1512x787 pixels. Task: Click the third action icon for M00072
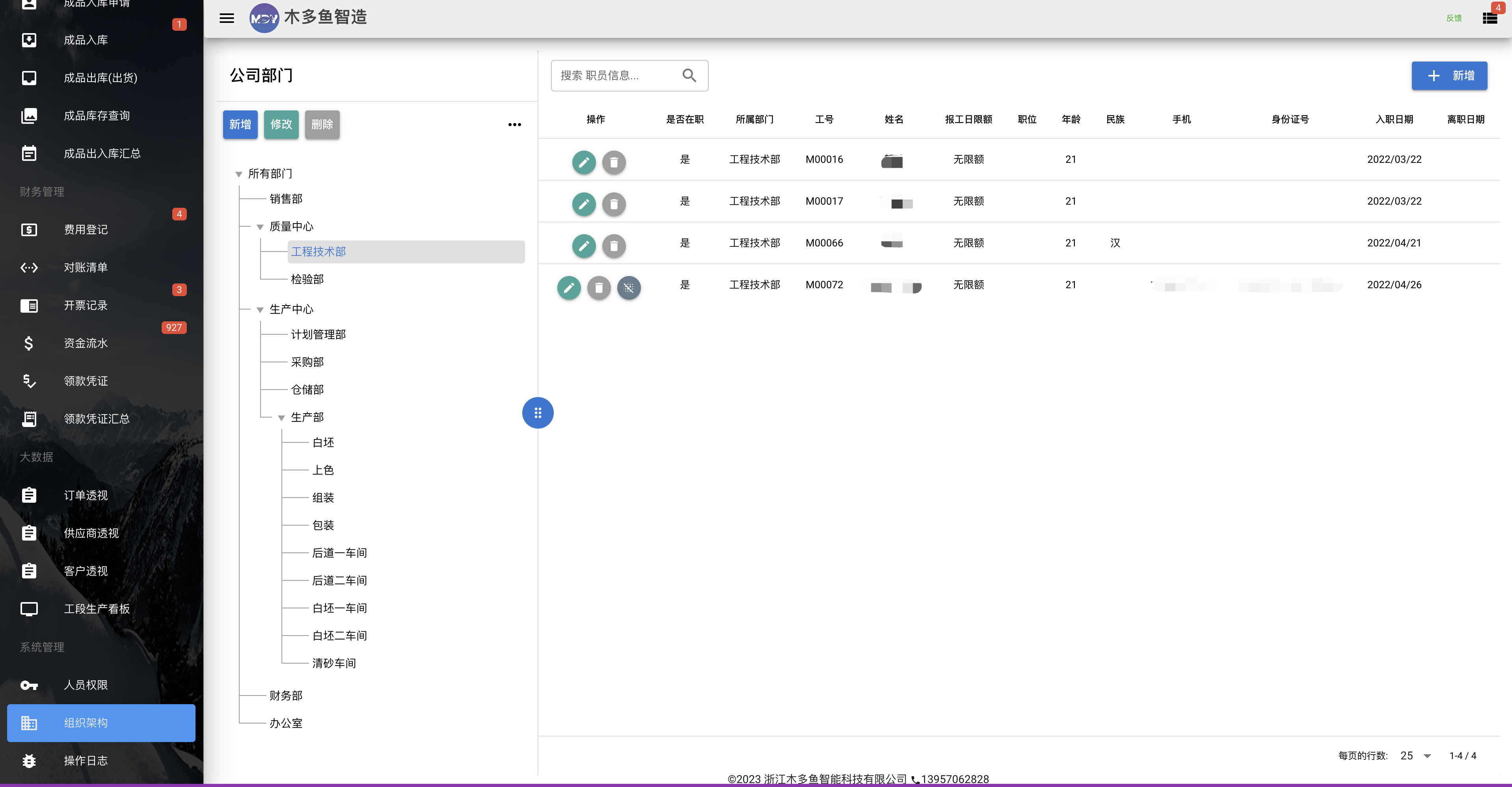tap(629, 288)
